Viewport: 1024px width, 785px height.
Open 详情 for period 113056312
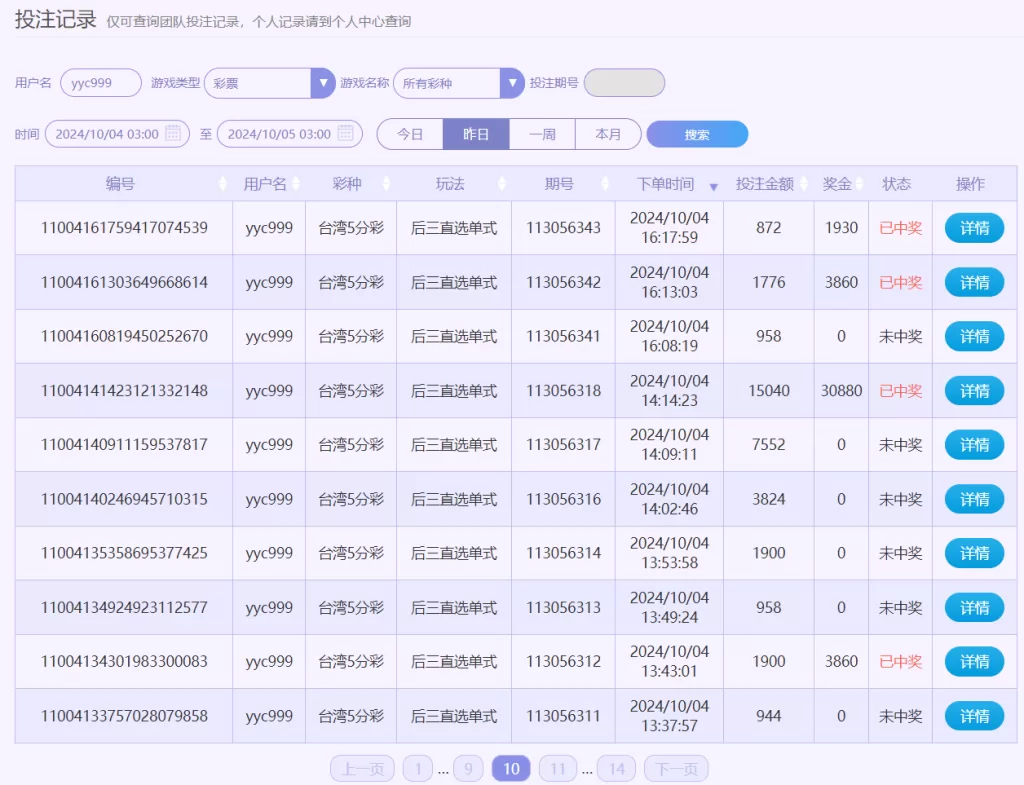974,662
